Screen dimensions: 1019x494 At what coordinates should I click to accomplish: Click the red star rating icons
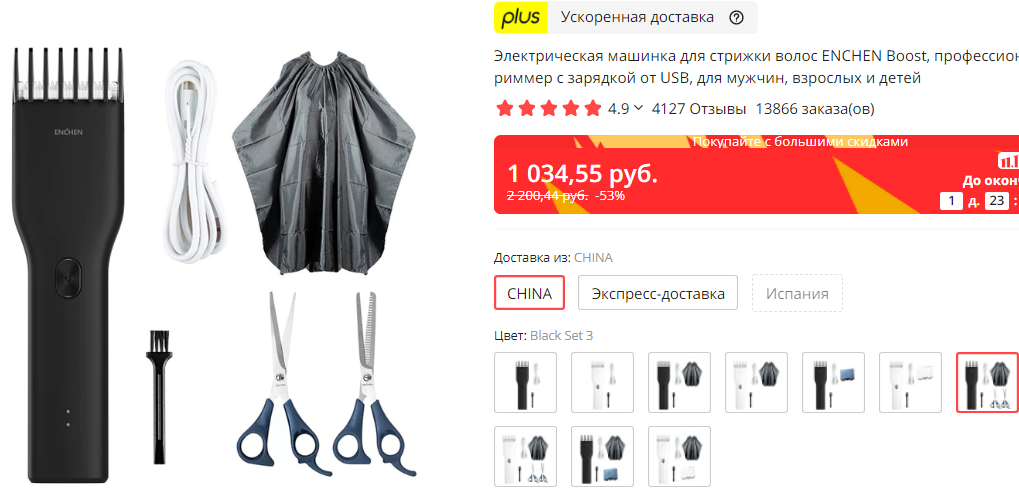pos(548,109)
